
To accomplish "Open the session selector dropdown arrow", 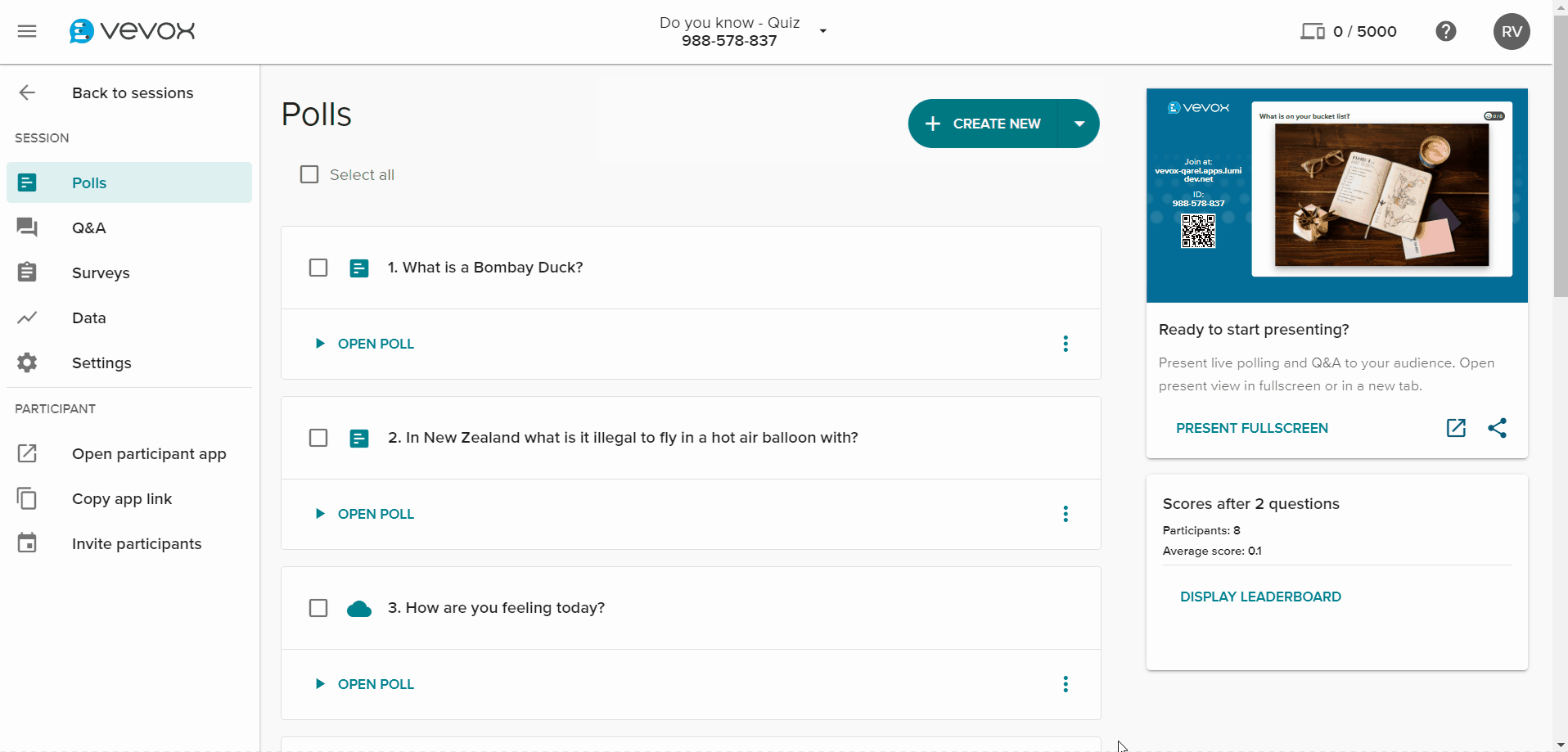I will click(823, 31).
